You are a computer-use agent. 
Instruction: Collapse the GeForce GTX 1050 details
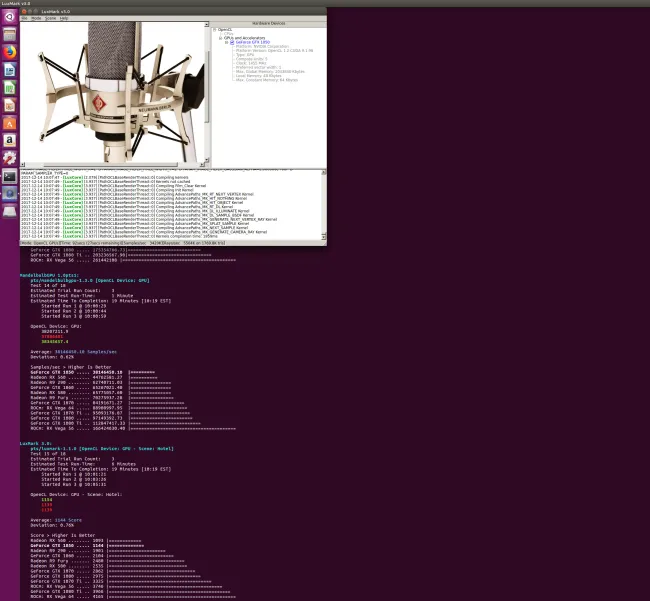point(226,42)
